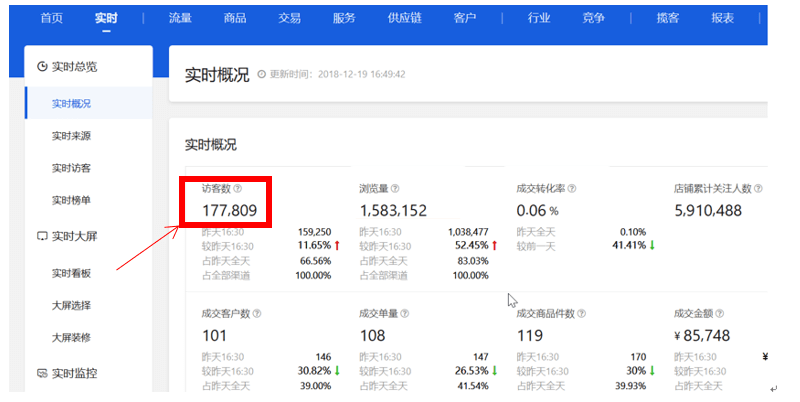Select the 实时监控 sidebar section

(x=74, y=373)
